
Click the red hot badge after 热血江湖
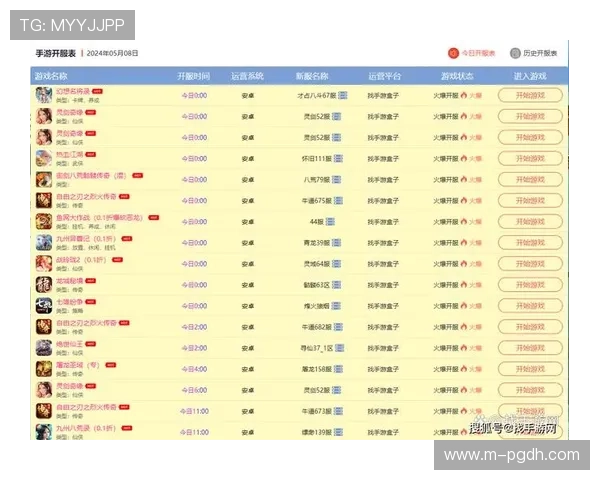[x=91, y=155]
